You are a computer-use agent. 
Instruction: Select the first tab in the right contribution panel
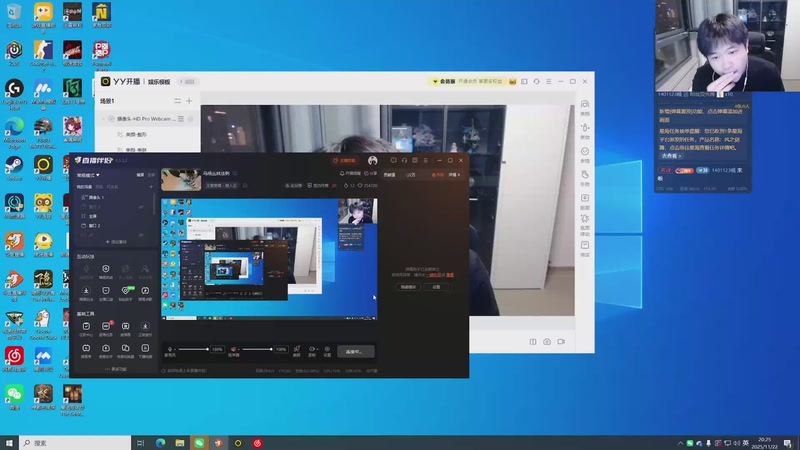tap(390, 175)
